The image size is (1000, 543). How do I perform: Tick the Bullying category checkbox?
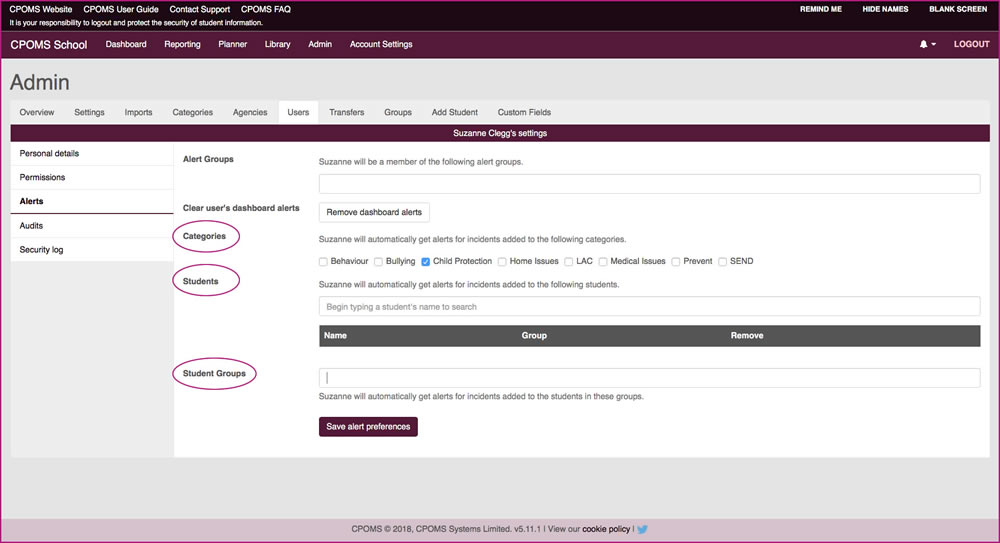click(x=378, y=262)
